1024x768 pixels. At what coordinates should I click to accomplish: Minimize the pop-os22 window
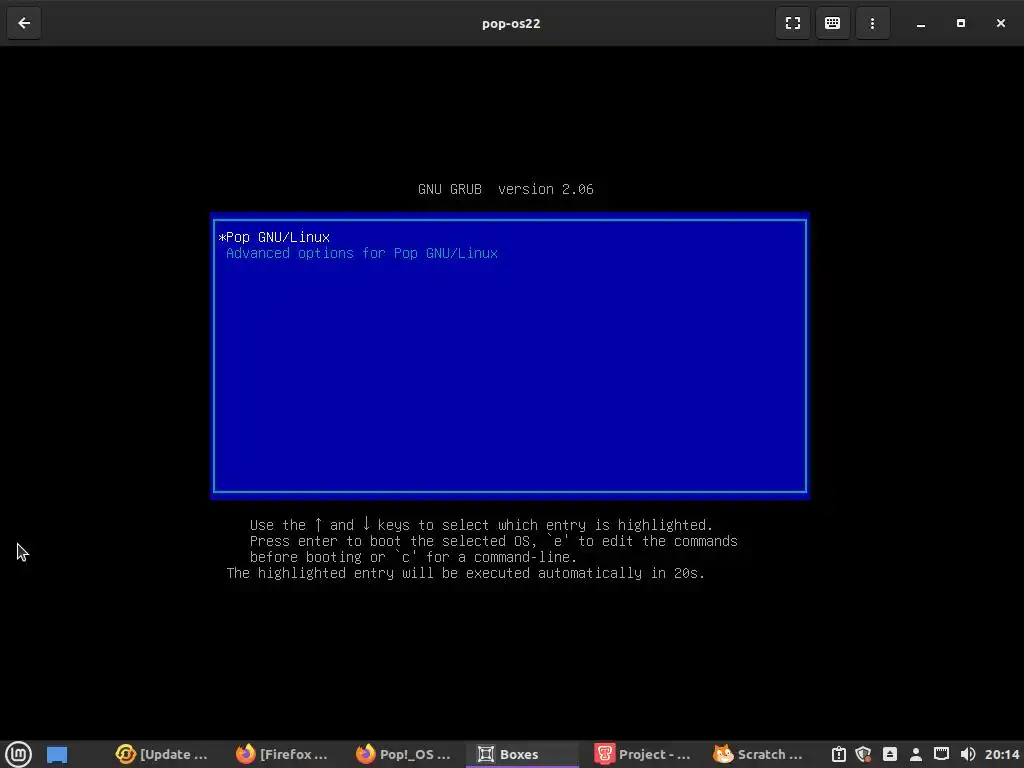click(921, 24)
